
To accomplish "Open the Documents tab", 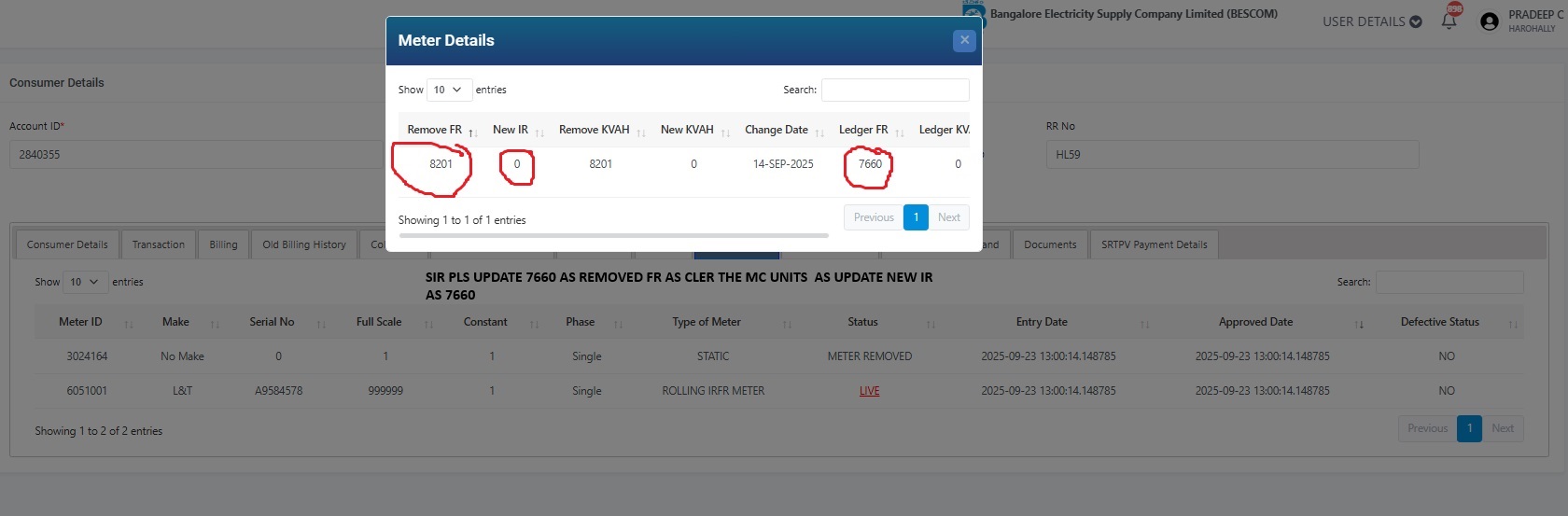I will (1050, 244).
